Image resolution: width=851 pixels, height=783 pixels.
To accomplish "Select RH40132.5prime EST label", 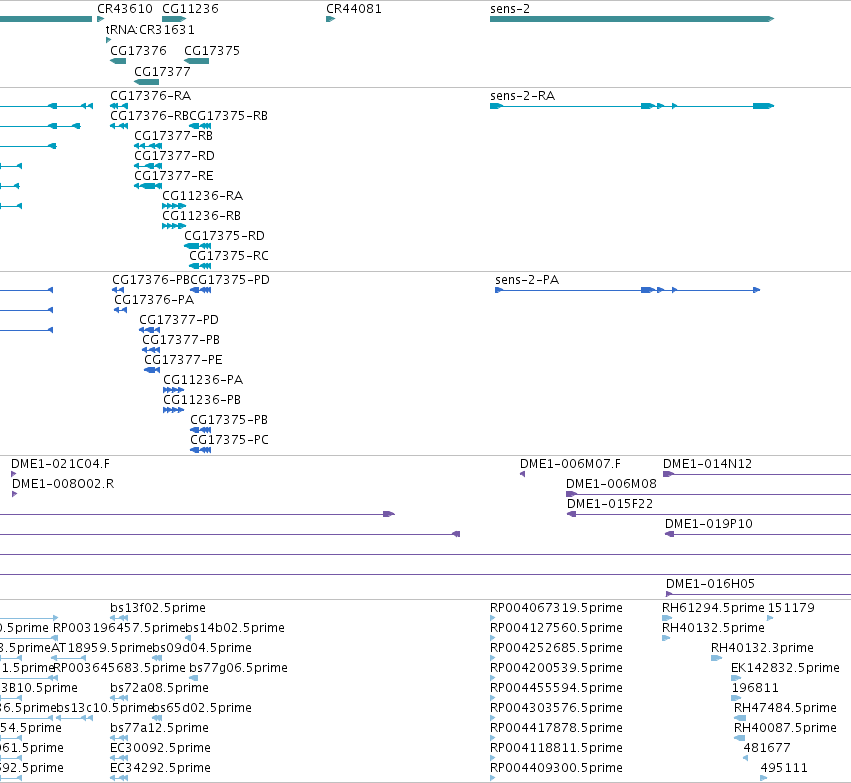I will pyautogui.click(x=713, y=628).
